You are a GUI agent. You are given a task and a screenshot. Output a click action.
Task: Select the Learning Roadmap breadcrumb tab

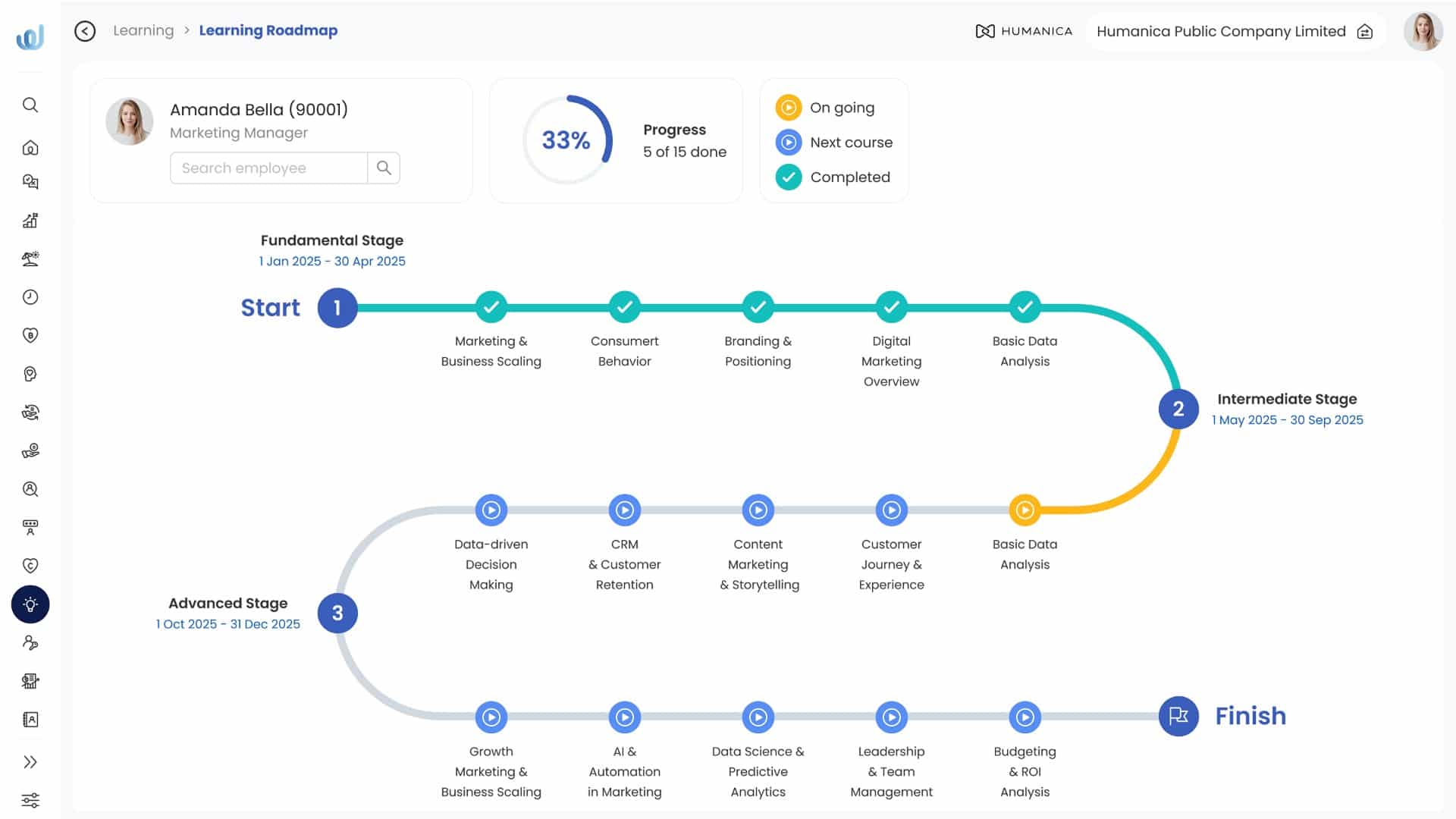coord(268,30)
